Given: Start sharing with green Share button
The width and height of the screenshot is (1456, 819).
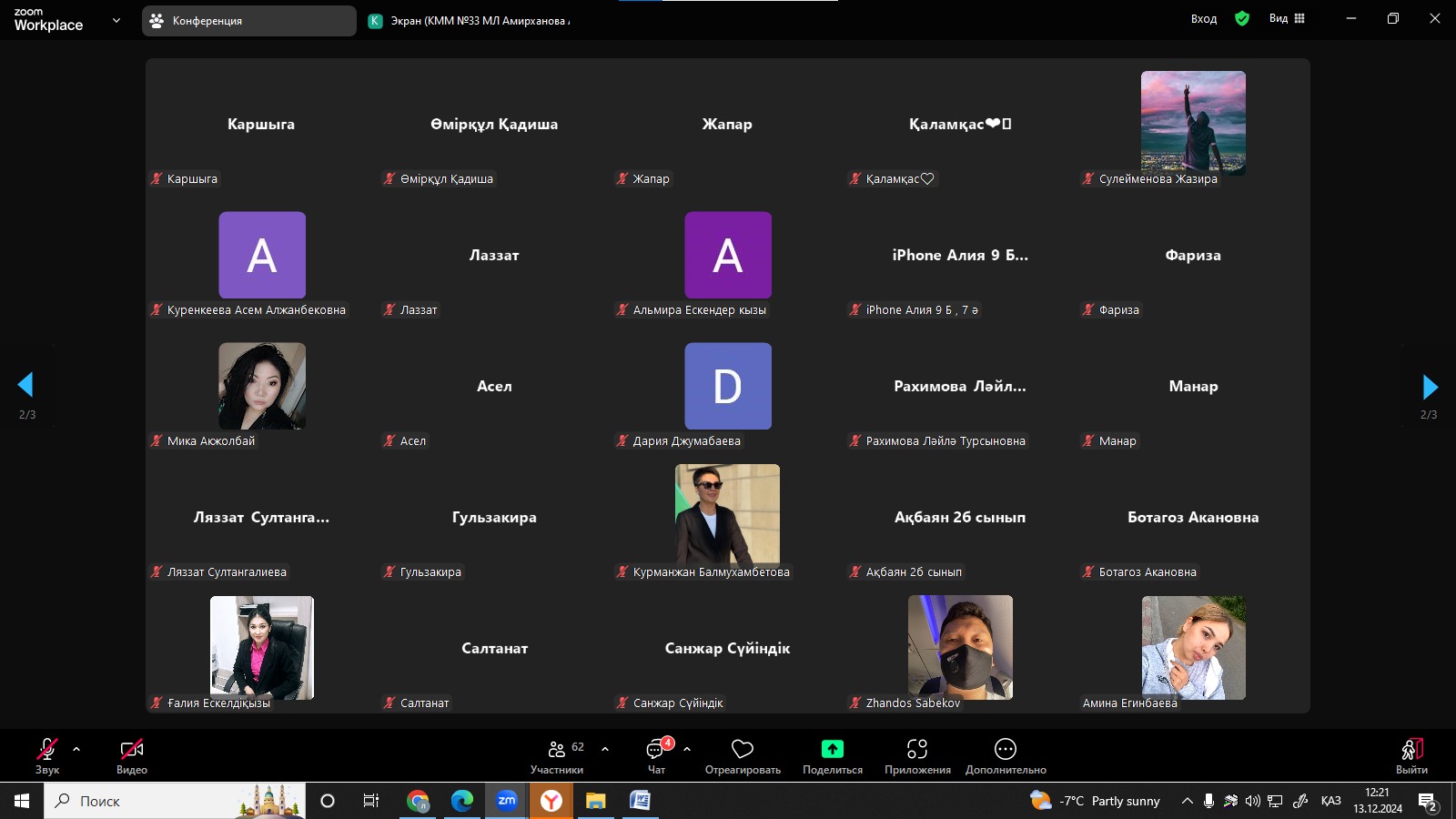Looking at the screenshot, I should 832,749.
